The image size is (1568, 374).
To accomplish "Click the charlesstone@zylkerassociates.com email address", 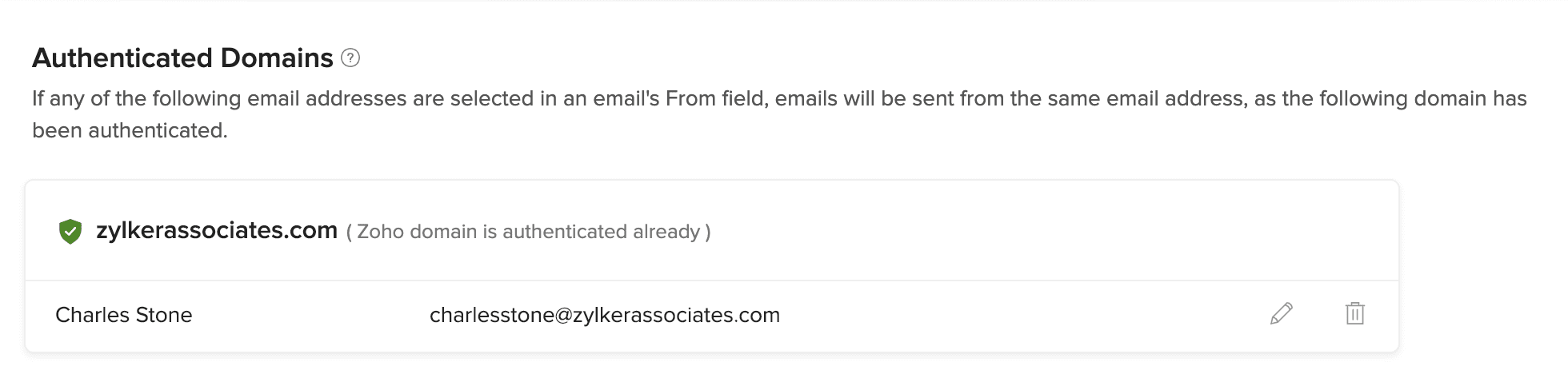I will click(x=604, y=315).
